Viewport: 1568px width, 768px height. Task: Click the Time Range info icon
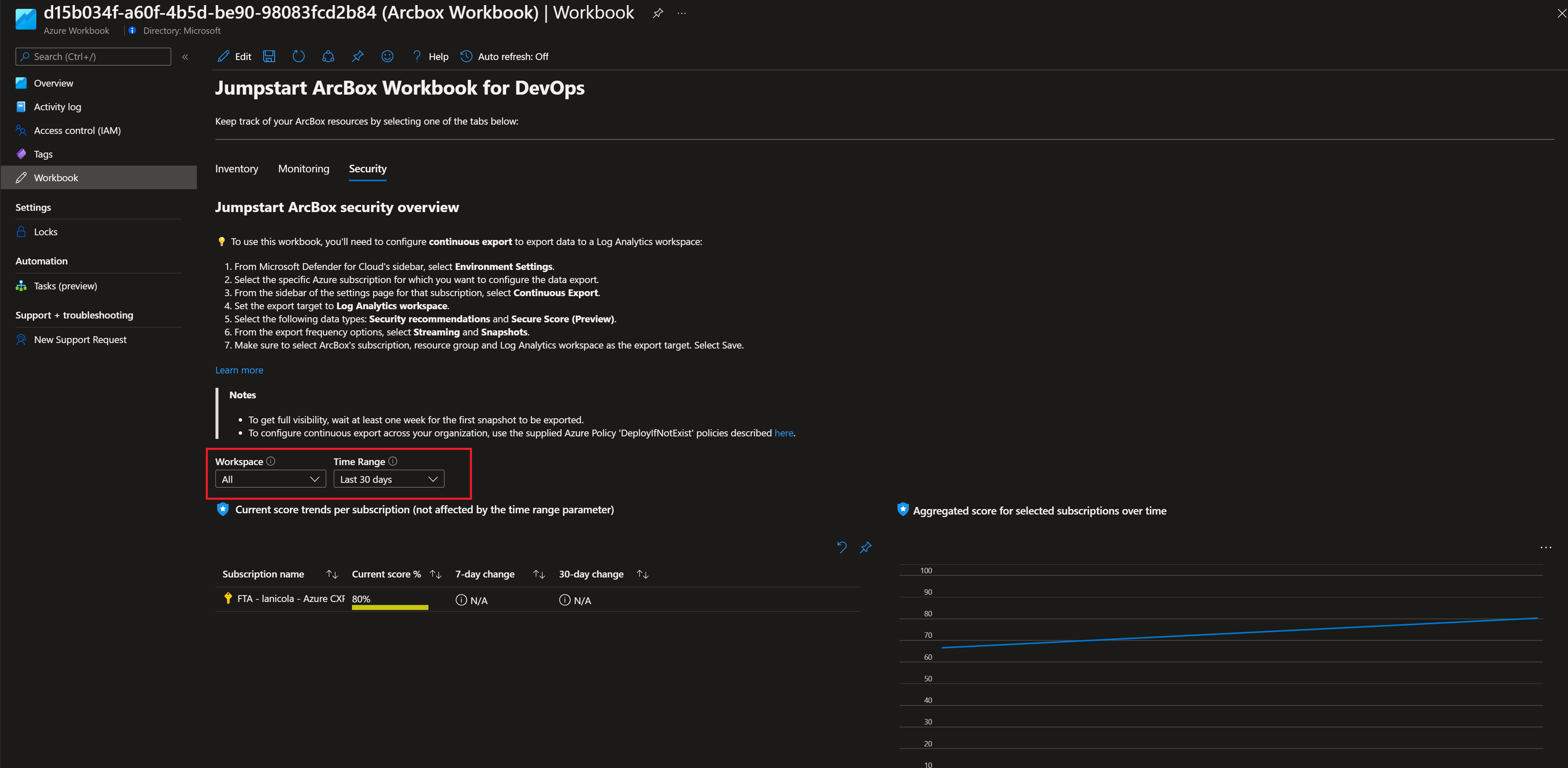[393, 461]
